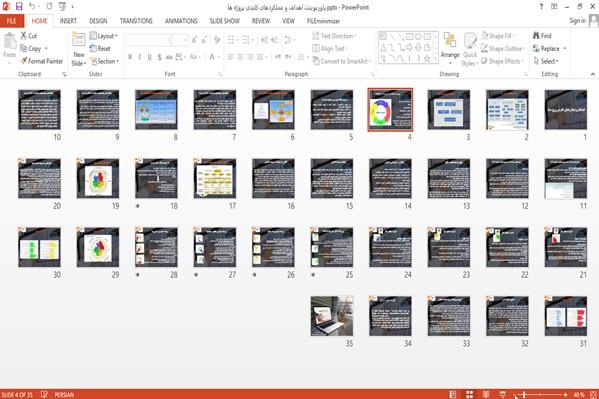Open the Shape Effects dropdown

tap(502, 61)
